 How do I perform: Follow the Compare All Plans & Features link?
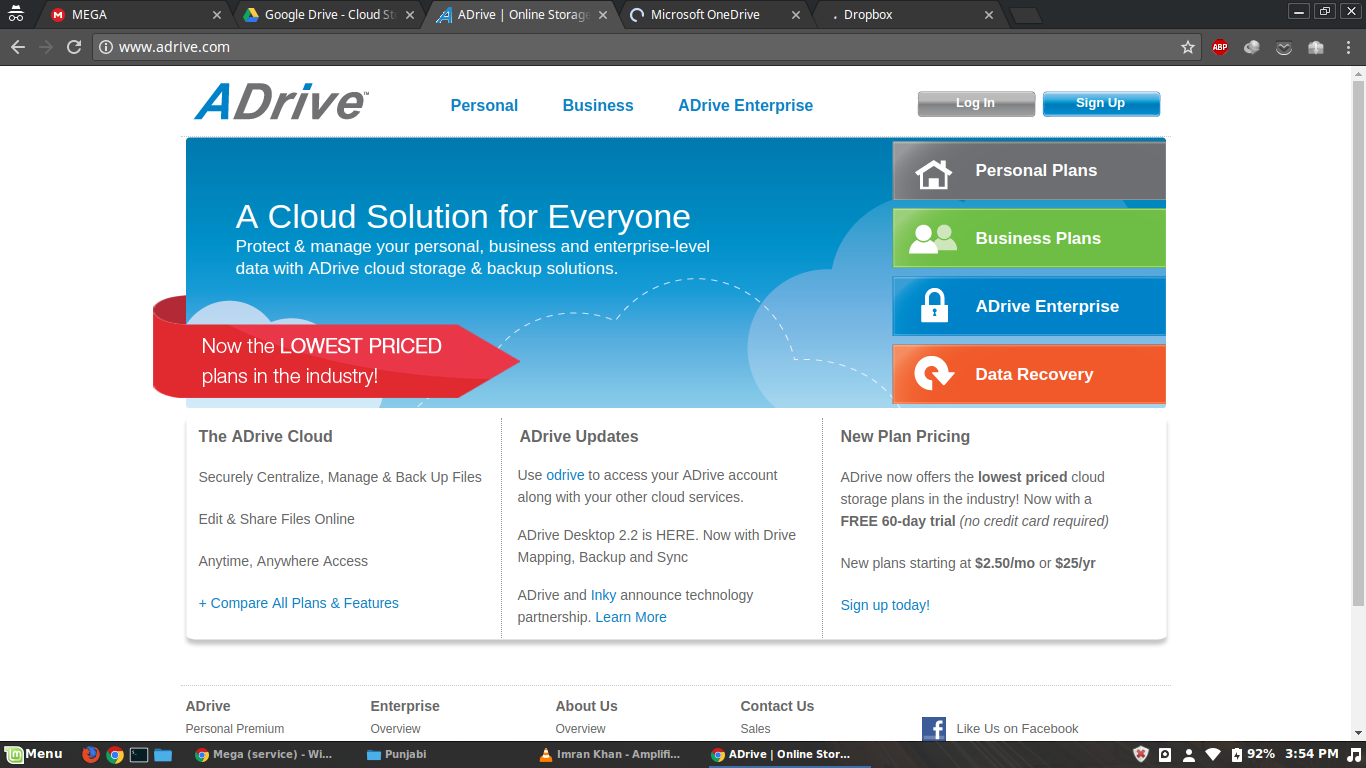click(298, 603)
